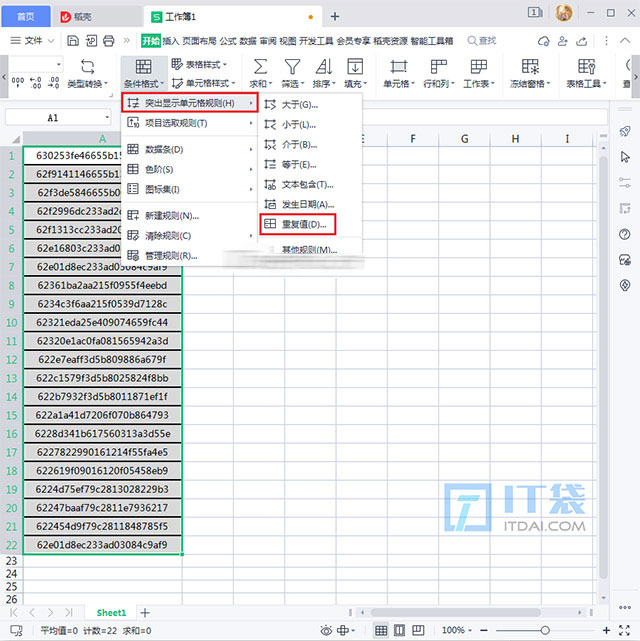Click the 冻结窗格 freeze panes icon
640x641 pixels.
(x=530, y=66)
